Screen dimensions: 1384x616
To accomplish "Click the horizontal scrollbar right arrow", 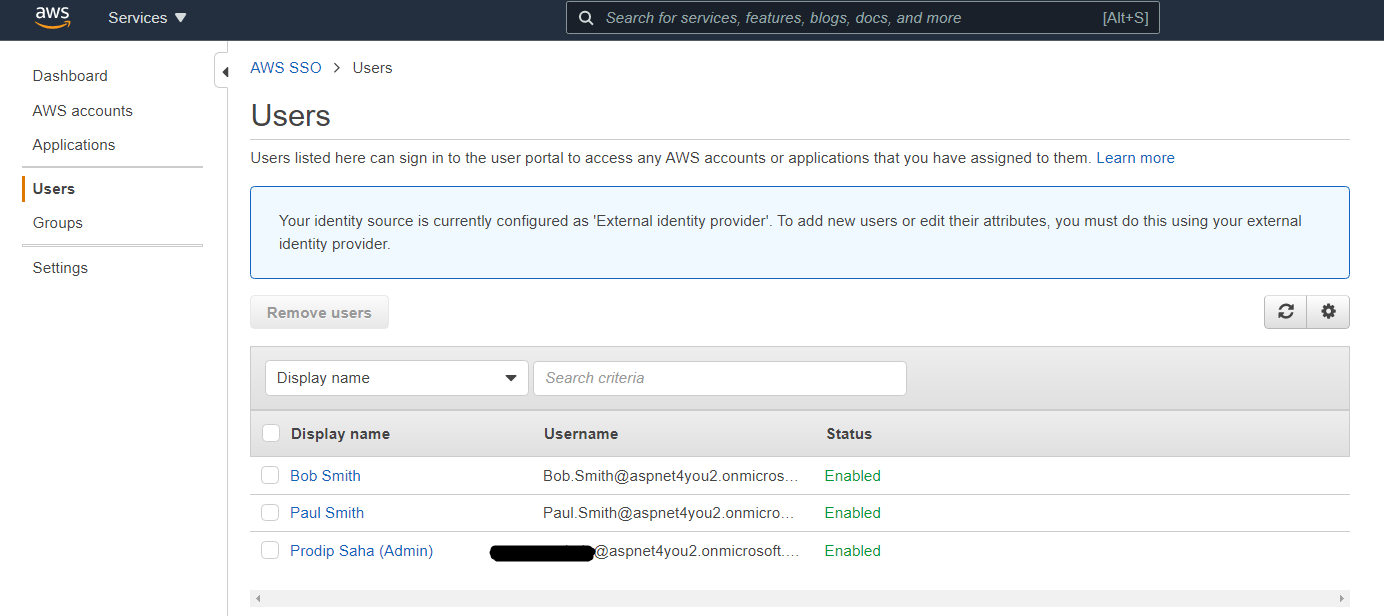I will click(x=1341, y=598).
